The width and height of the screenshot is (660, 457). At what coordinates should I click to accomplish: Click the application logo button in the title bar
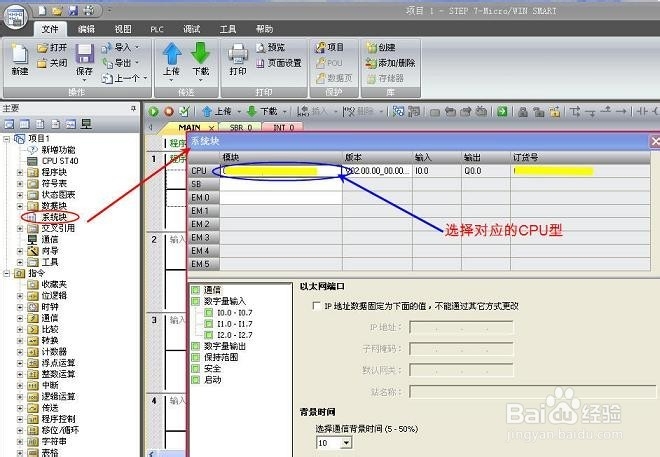[x=15, y=17]
